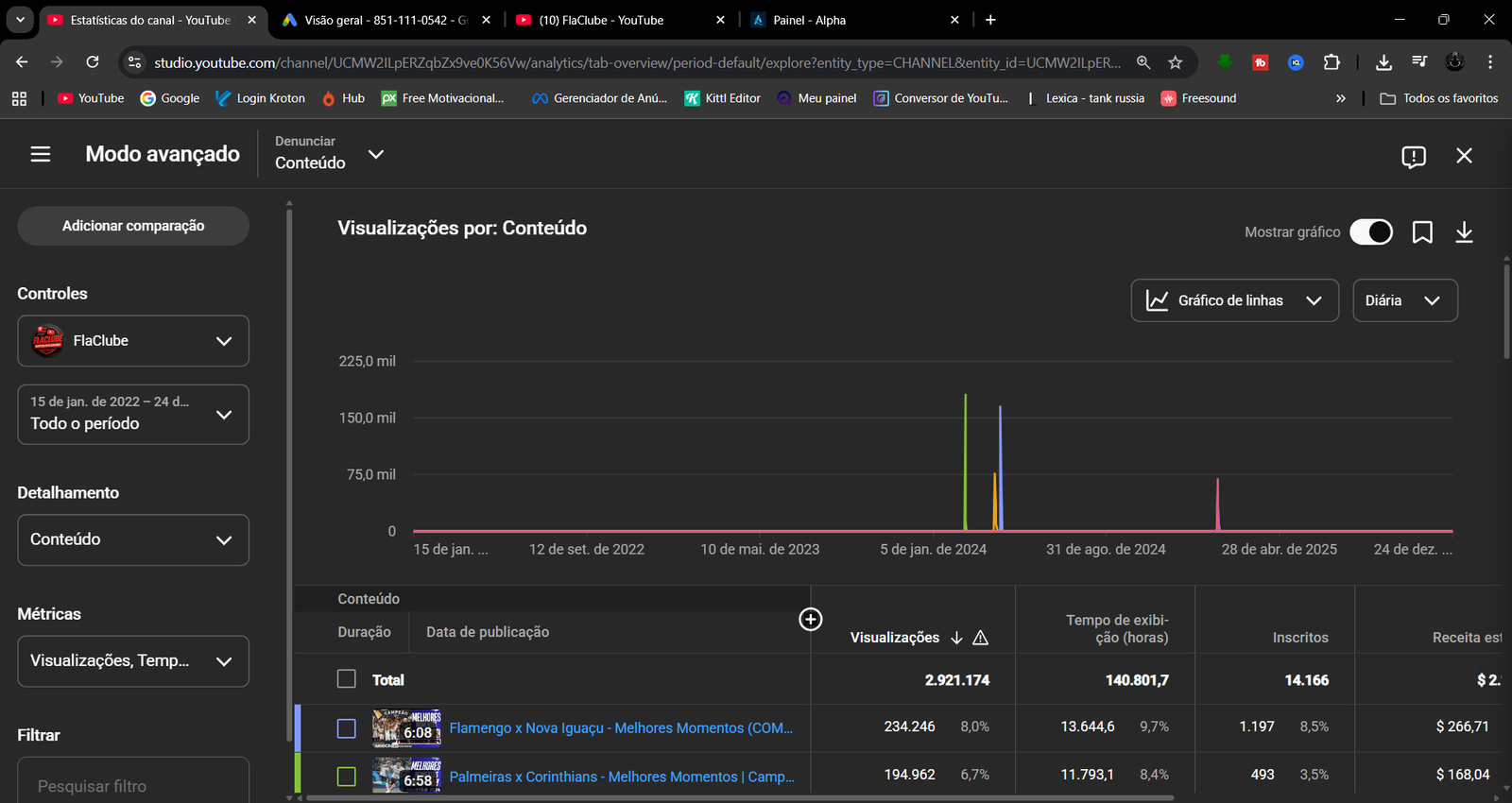Expand the Diária granularity dropdown

(x=1404, y=300)
